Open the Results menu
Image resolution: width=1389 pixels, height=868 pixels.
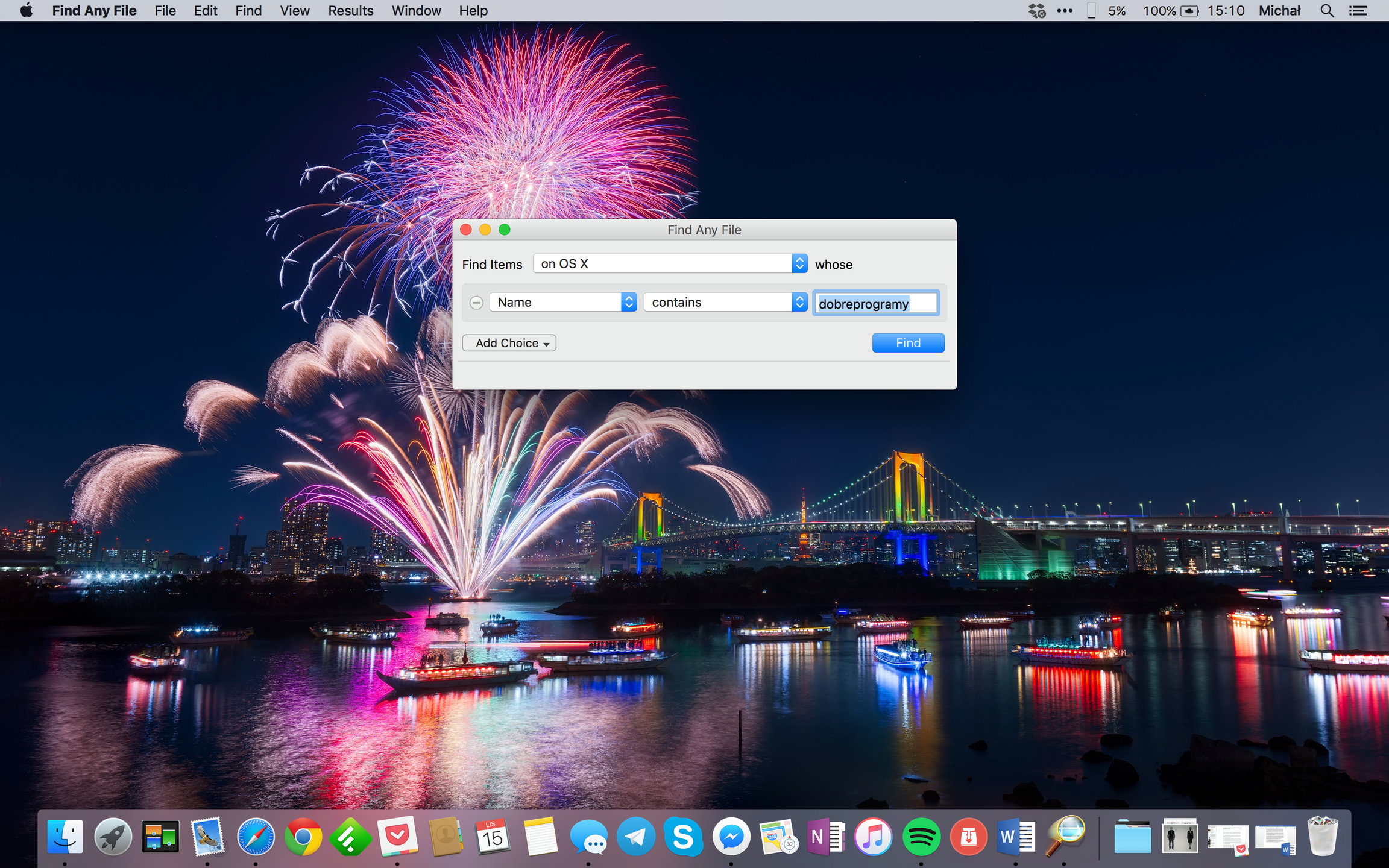350,11
